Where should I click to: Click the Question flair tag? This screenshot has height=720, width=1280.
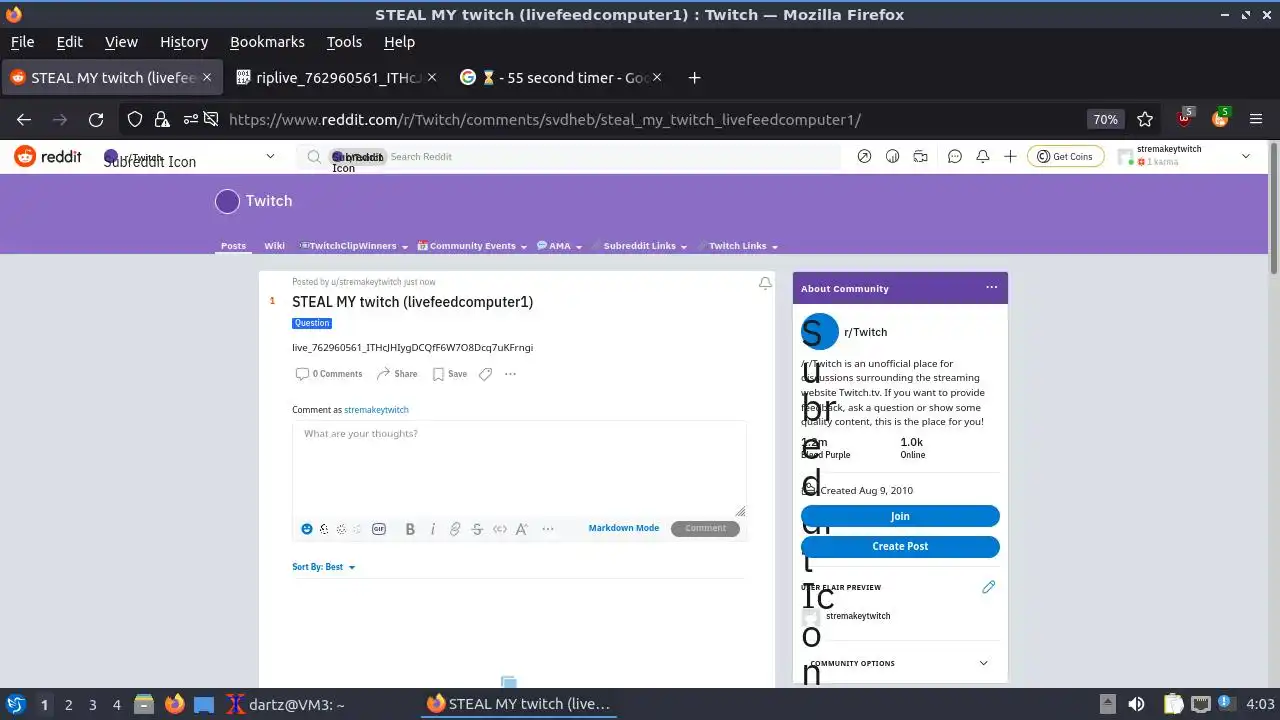(x=311, y=323)
